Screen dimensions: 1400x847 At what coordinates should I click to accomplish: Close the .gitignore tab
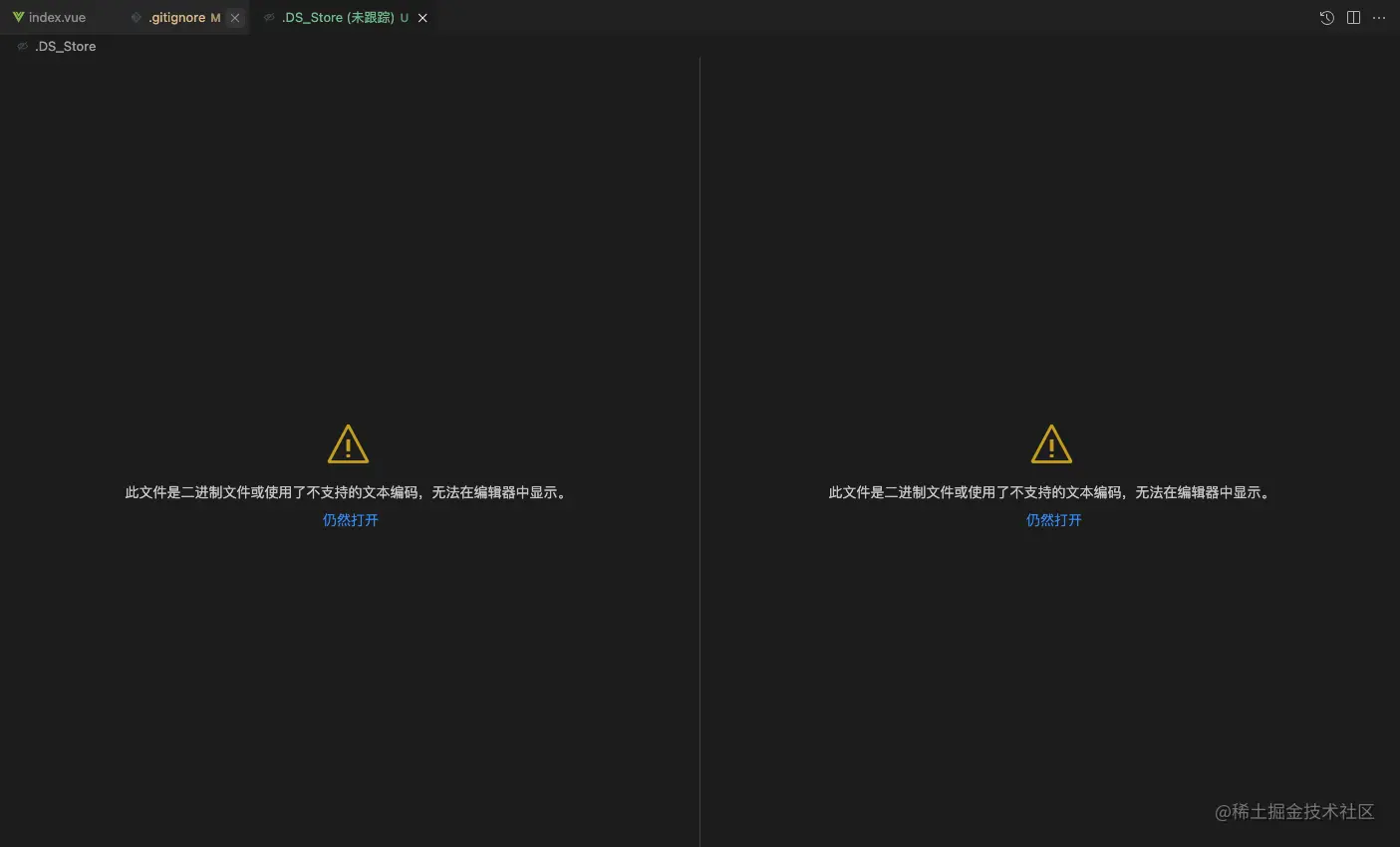(235, 18)
